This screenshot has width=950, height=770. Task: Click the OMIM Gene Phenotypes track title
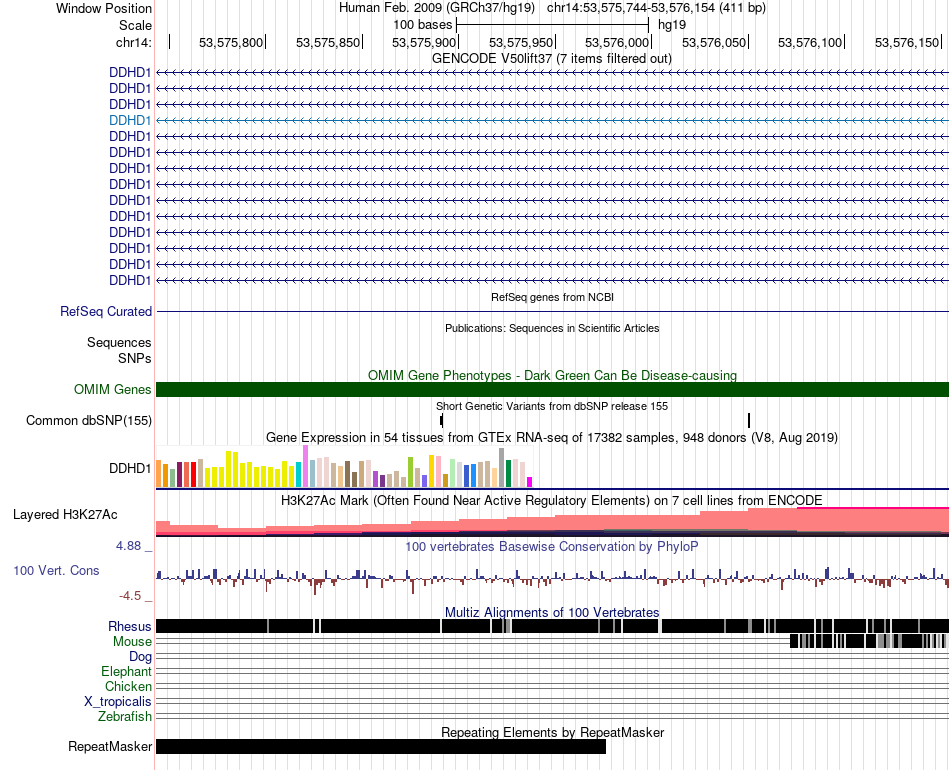click(x=553, y=375)
